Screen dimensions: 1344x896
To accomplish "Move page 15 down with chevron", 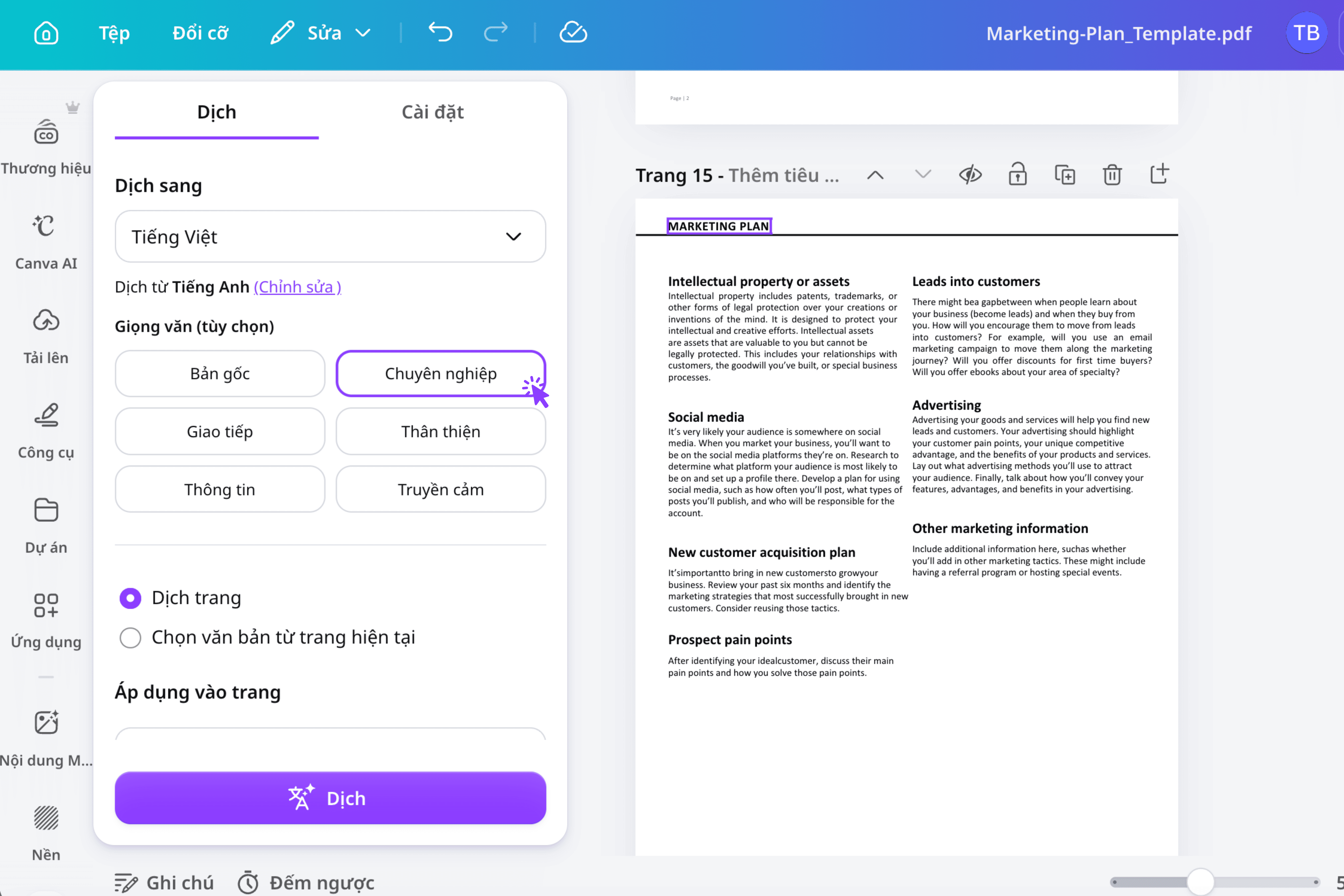I will pyautogui.click(x=923, y=175).
